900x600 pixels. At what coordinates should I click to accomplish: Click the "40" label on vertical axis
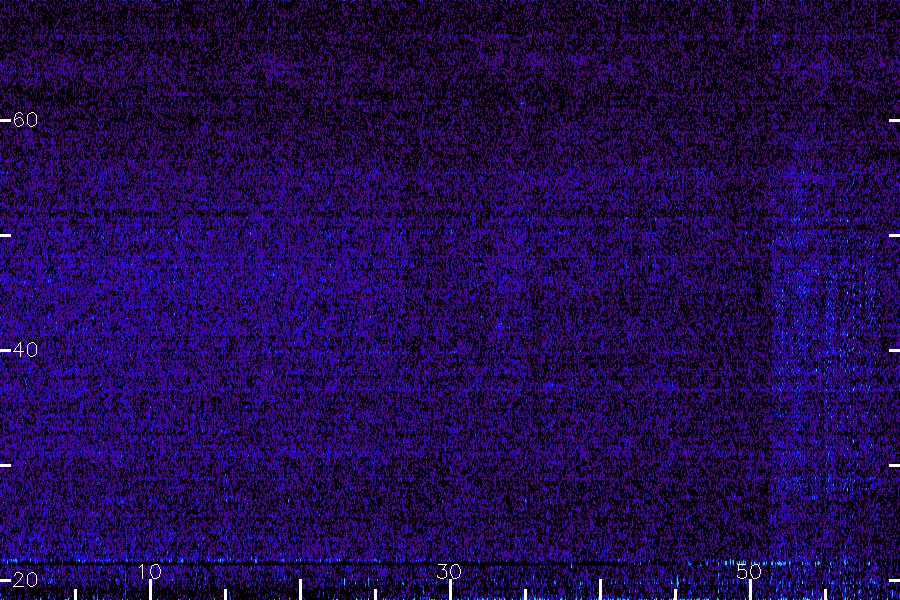tap(25, 350)
